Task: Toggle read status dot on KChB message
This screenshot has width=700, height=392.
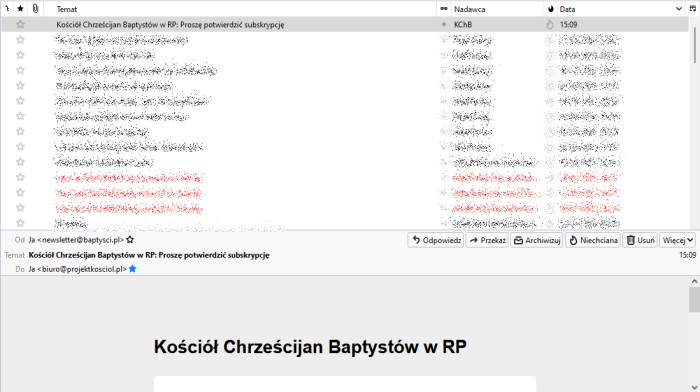Action: [x=444, y=25]
